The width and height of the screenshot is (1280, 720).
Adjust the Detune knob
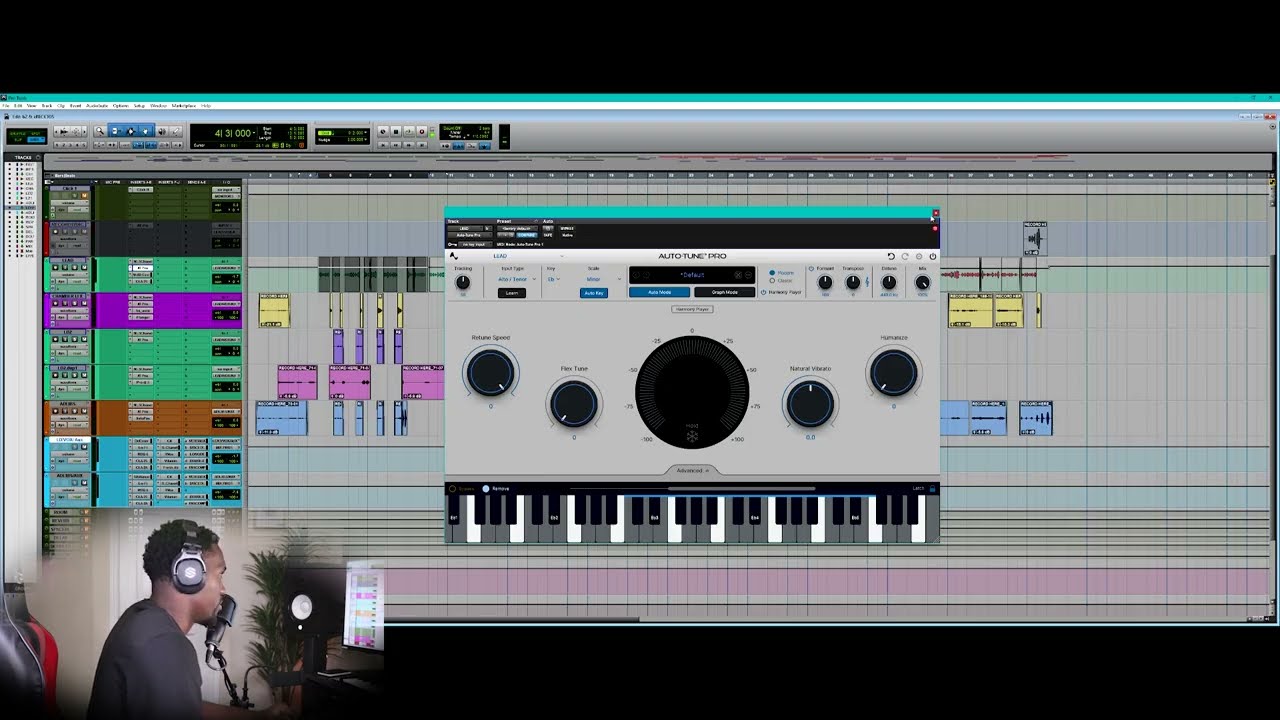(888, 282)
